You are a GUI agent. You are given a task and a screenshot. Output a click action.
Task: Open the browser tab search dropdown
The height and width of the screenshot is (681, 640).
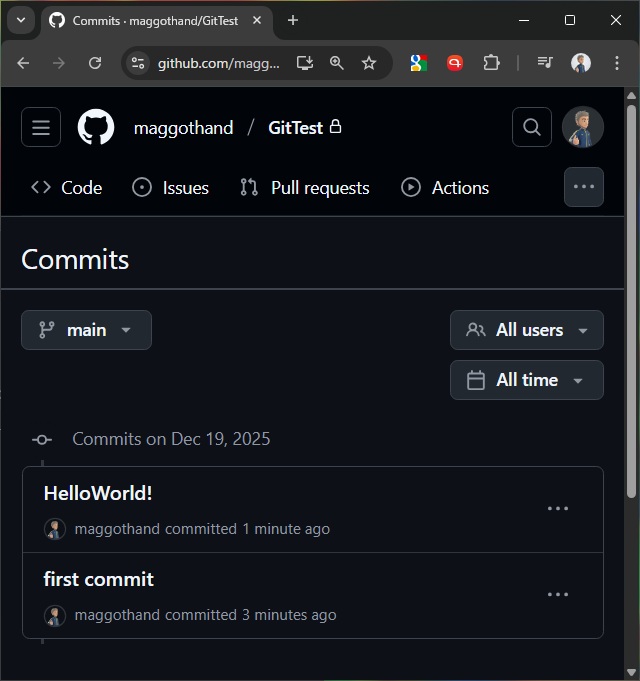(20, 20)
